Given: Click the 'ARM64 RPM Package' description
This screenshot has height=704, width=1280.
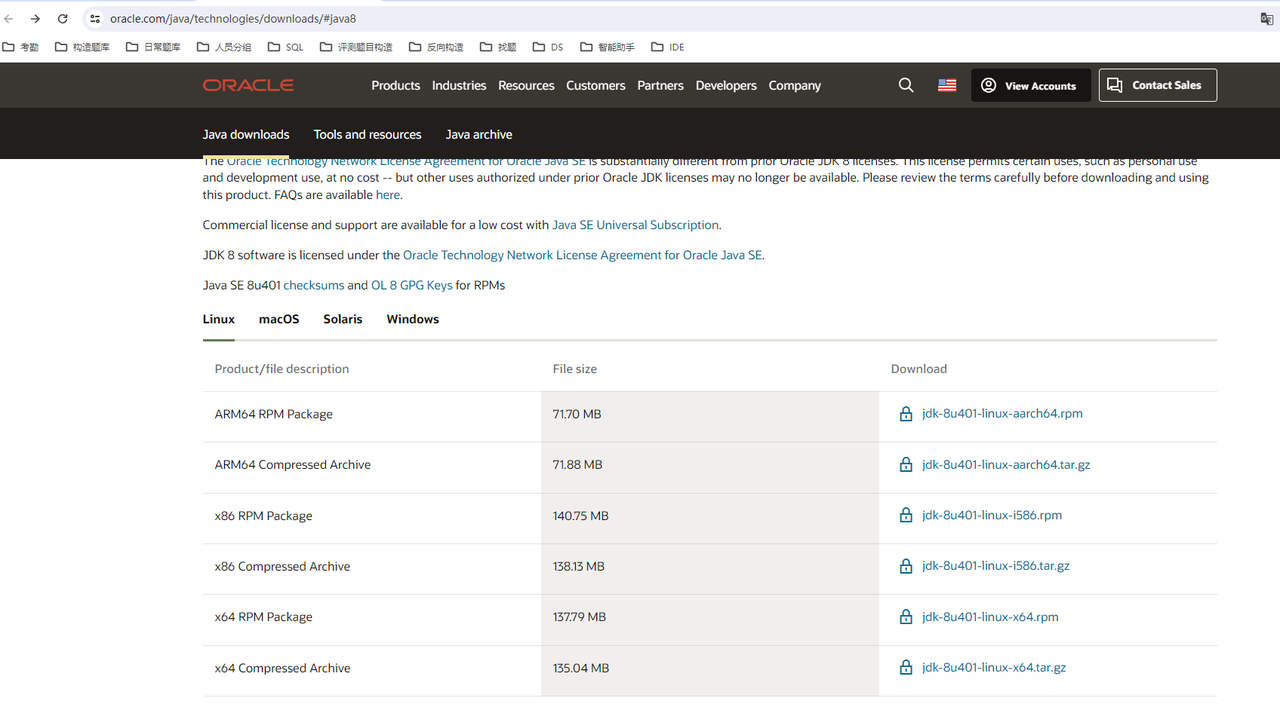Looking at the screenshot, I should coord(273,414).
